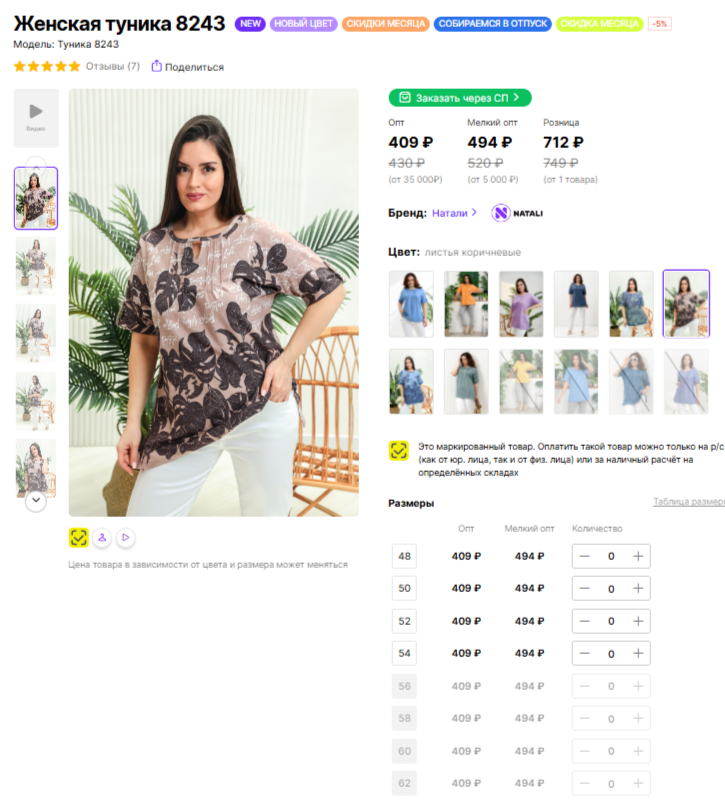The width and height of the screenshot is (725, 801).
Task: Open the Натали brand link with chevron
Action: coord(454,213)
